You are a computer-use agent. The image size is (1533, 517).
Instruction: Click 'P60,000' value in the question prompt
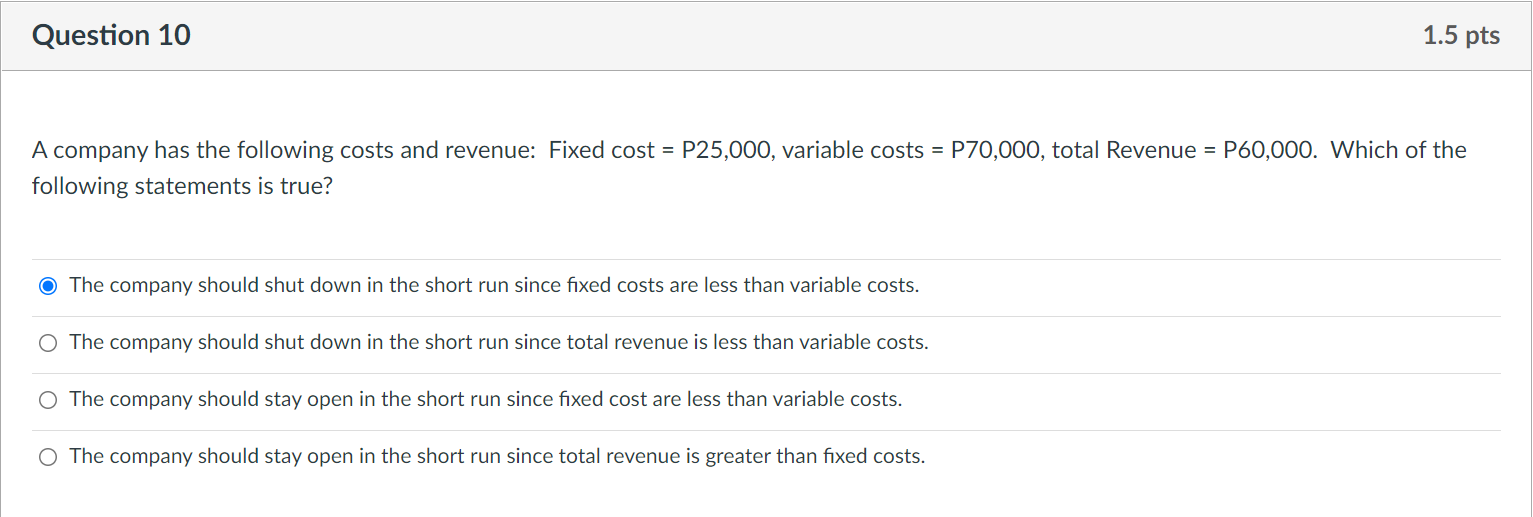pyautogui.click(x=1269, y=150)
